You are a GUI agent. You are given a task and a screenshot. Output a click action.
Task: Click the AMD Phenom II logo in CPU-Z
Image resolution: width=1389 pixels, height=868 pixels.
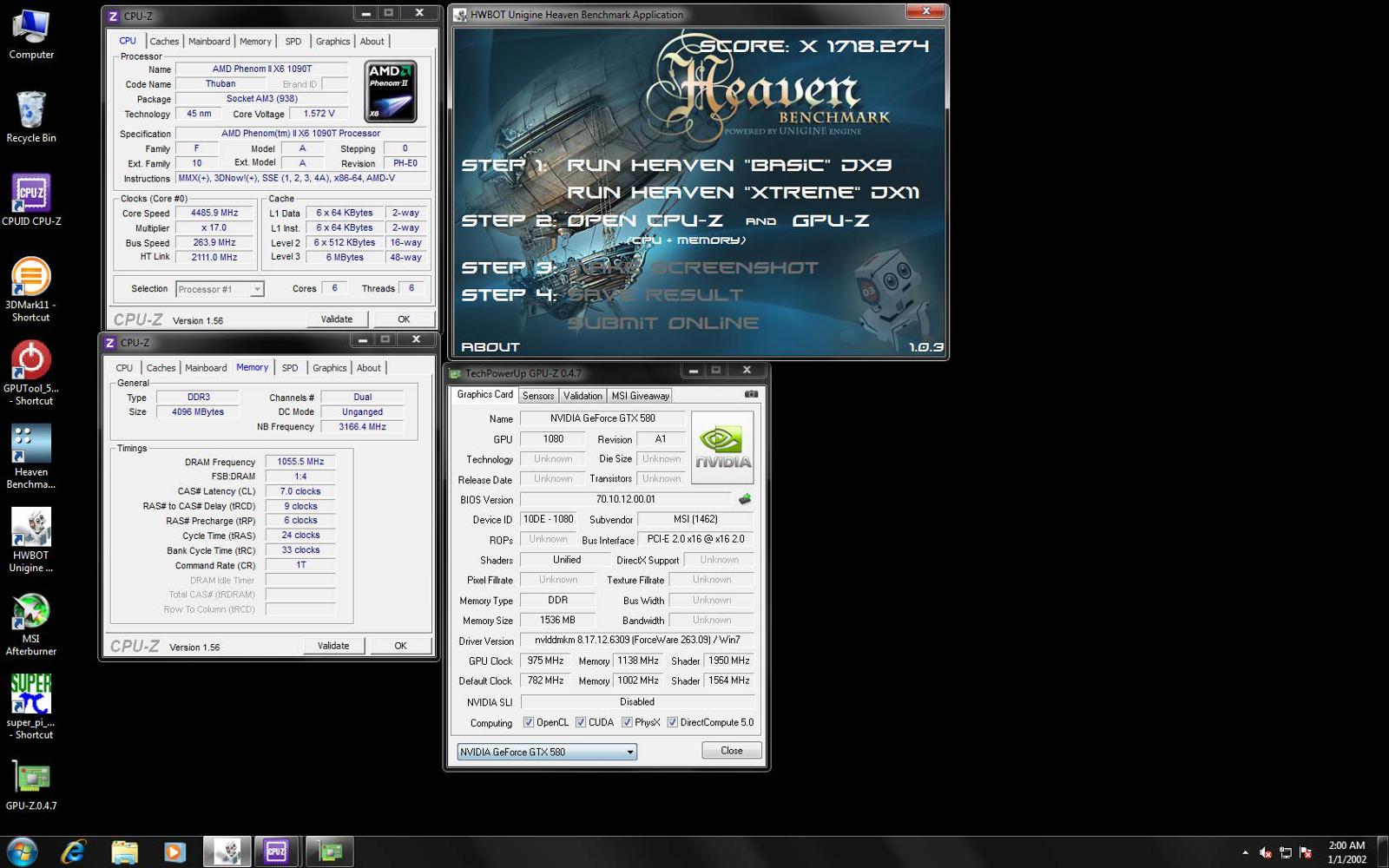[391, 92]
